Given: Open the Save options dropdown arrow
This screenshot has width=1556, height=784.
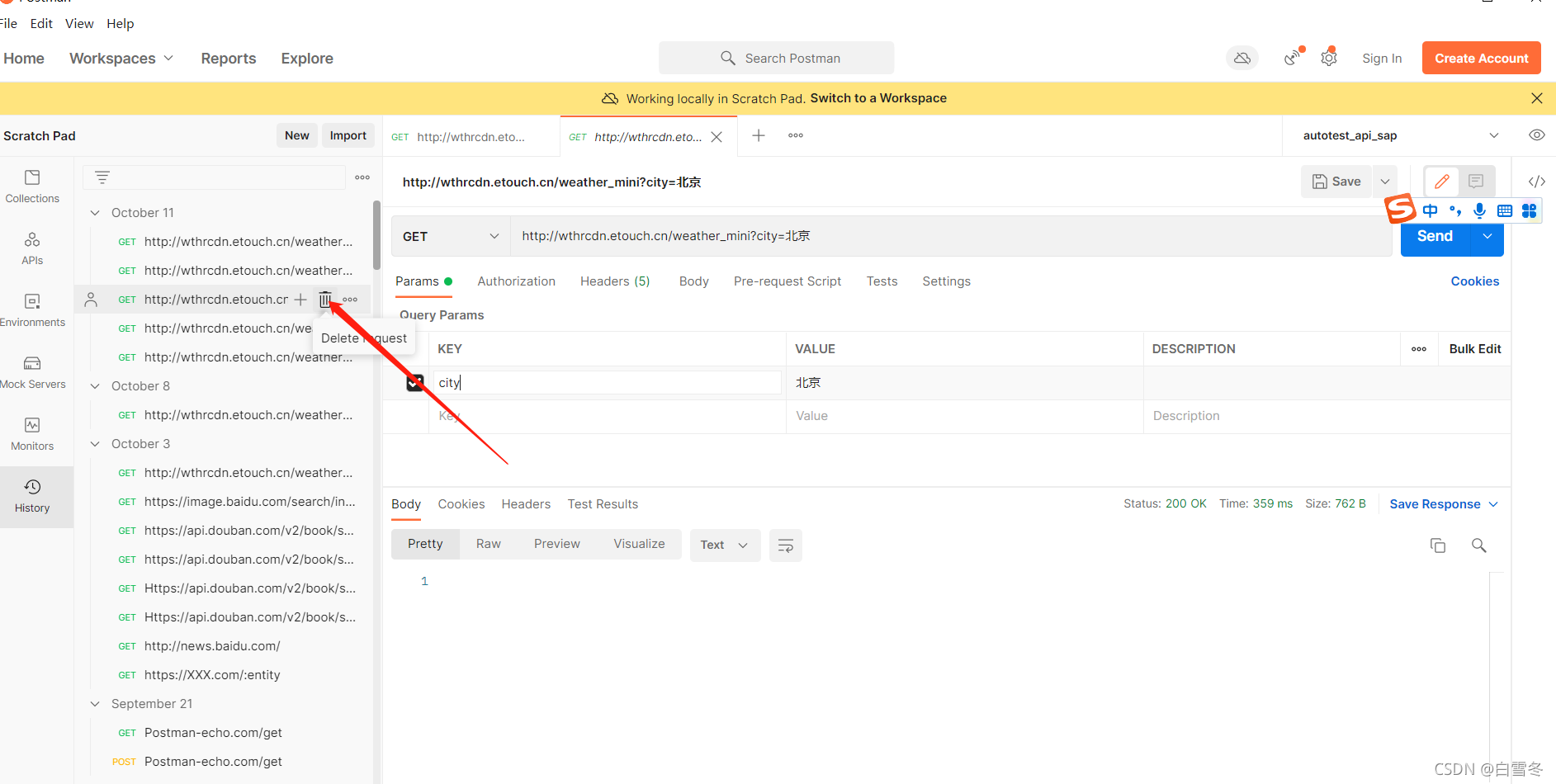Looking at the screenshot, I should click(1385, 182).
